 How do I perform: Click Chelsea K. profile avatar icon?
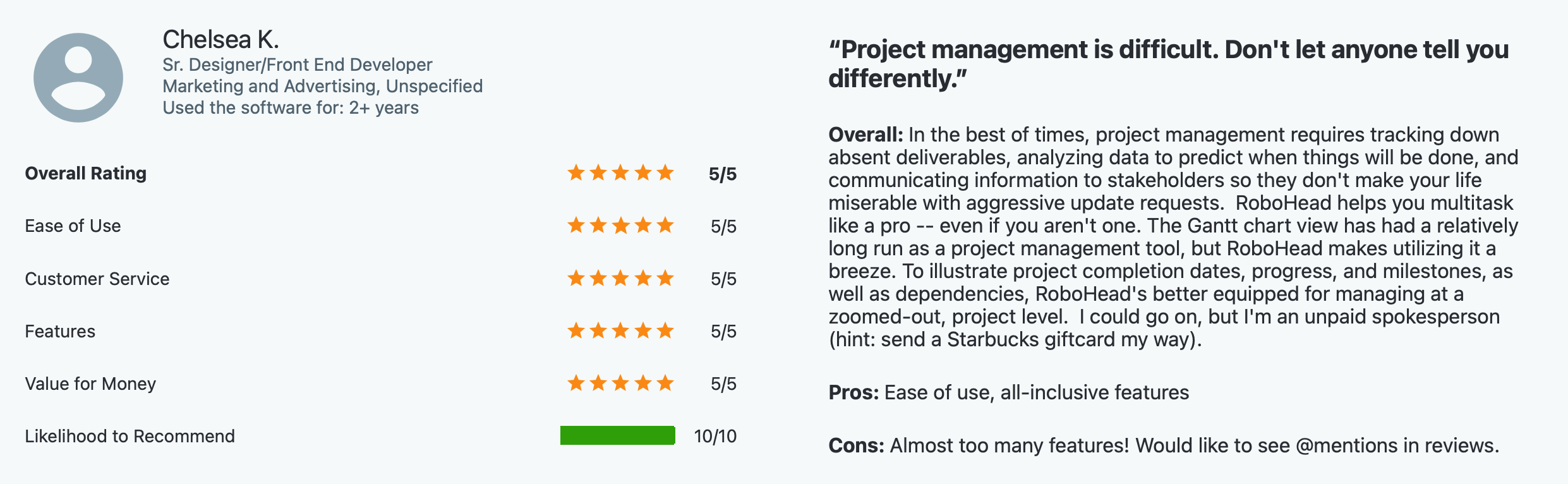(x=78, y=78)
